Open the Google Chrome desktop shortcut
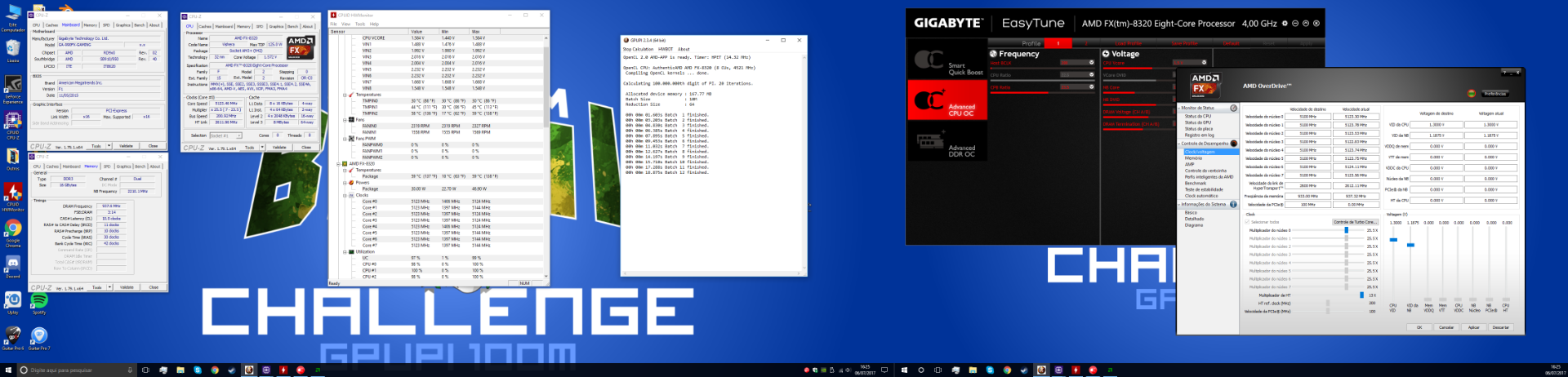Image resolution: width=1568 pixels, height=377 pixels. pyautogui.click(x=13, y=233)
